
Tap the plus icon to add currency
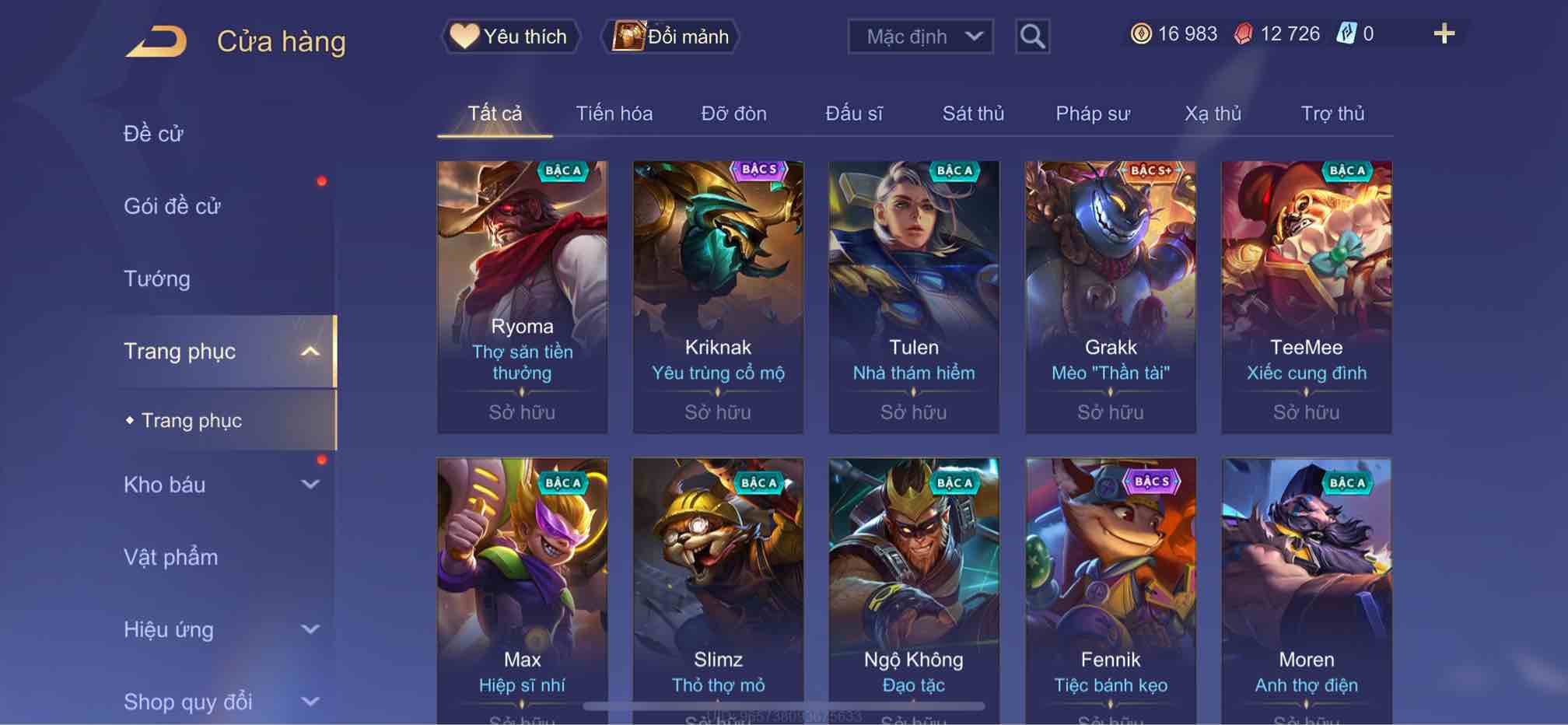pos(1444,33)
